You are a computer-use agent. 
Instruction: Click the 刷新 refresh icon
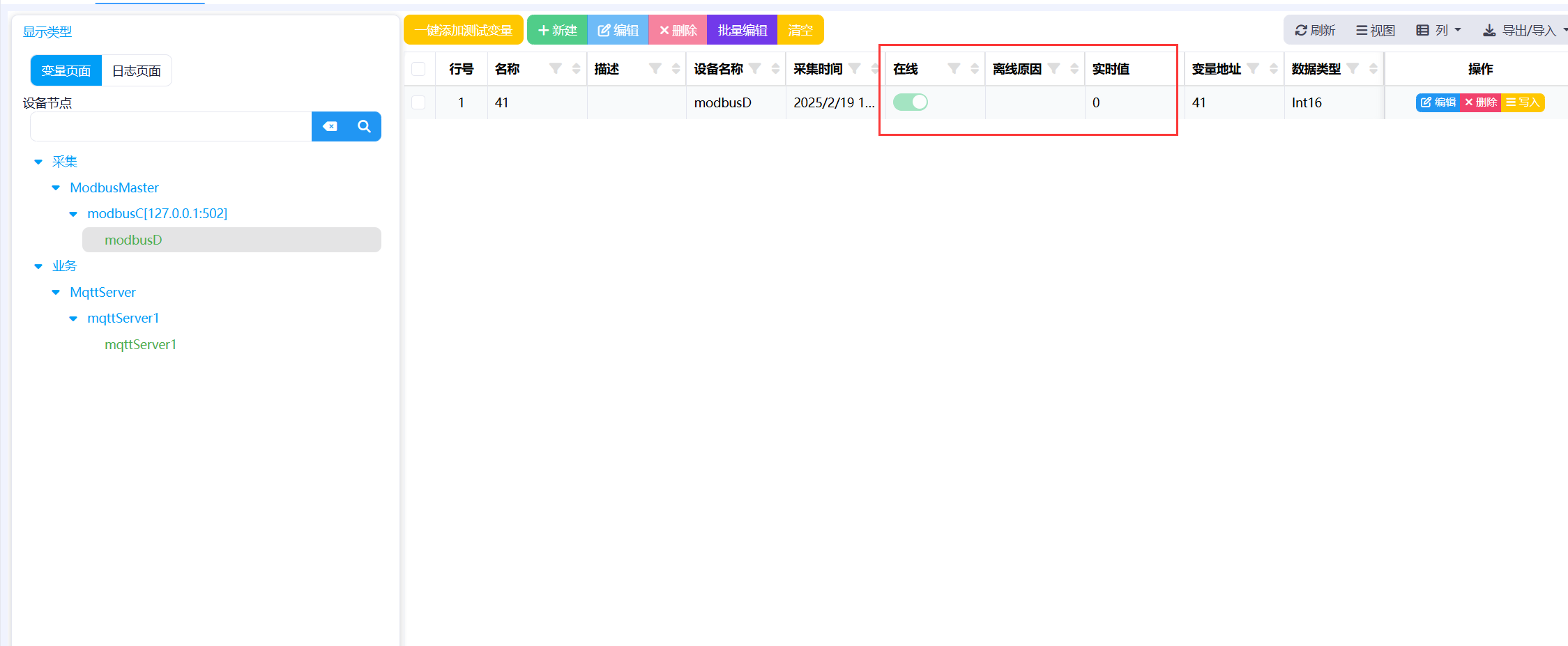point(1302,30)
